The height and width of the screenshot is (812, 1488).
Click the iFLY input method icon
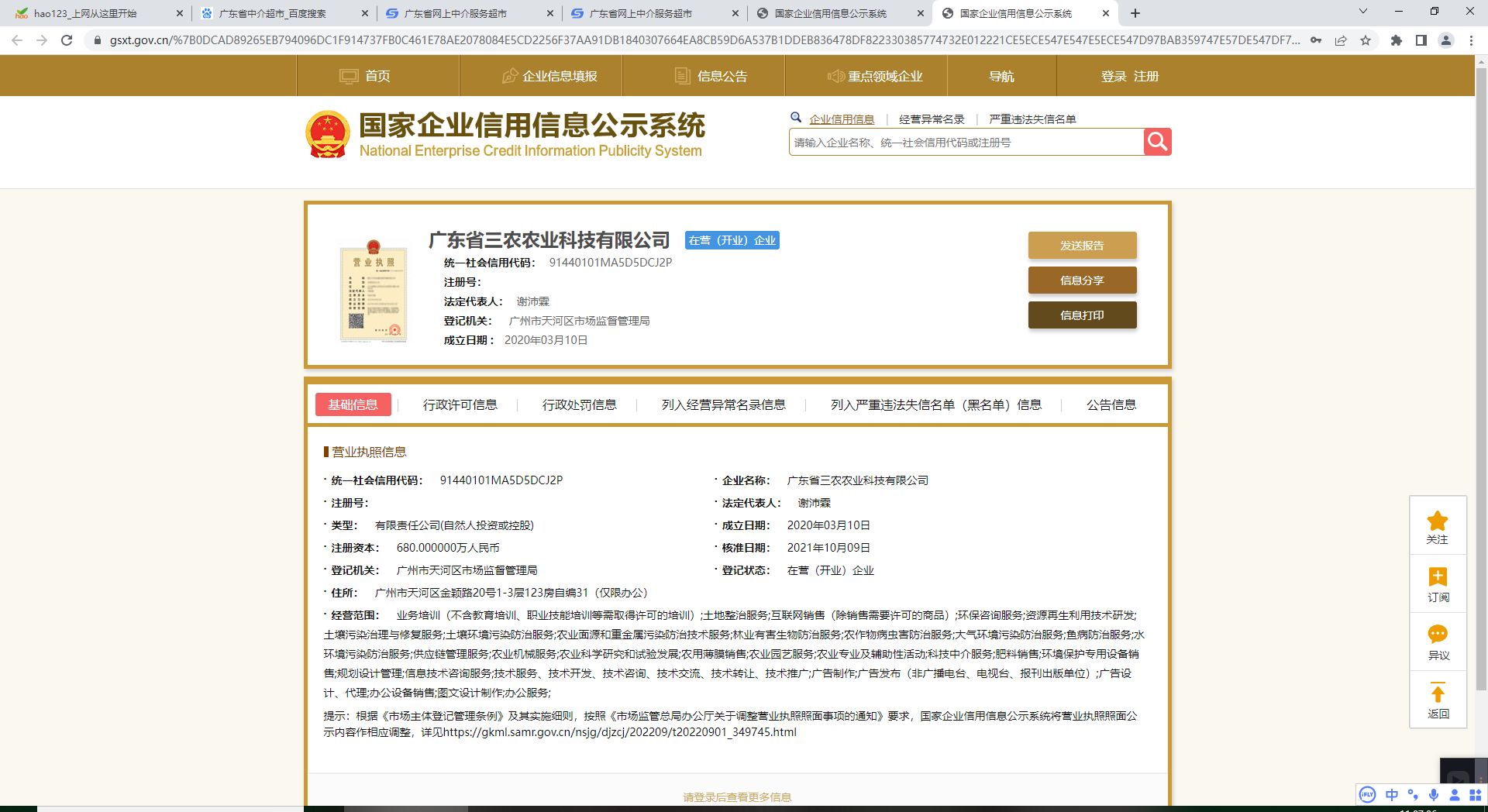pyautogui.click(x=1368, y=795)
